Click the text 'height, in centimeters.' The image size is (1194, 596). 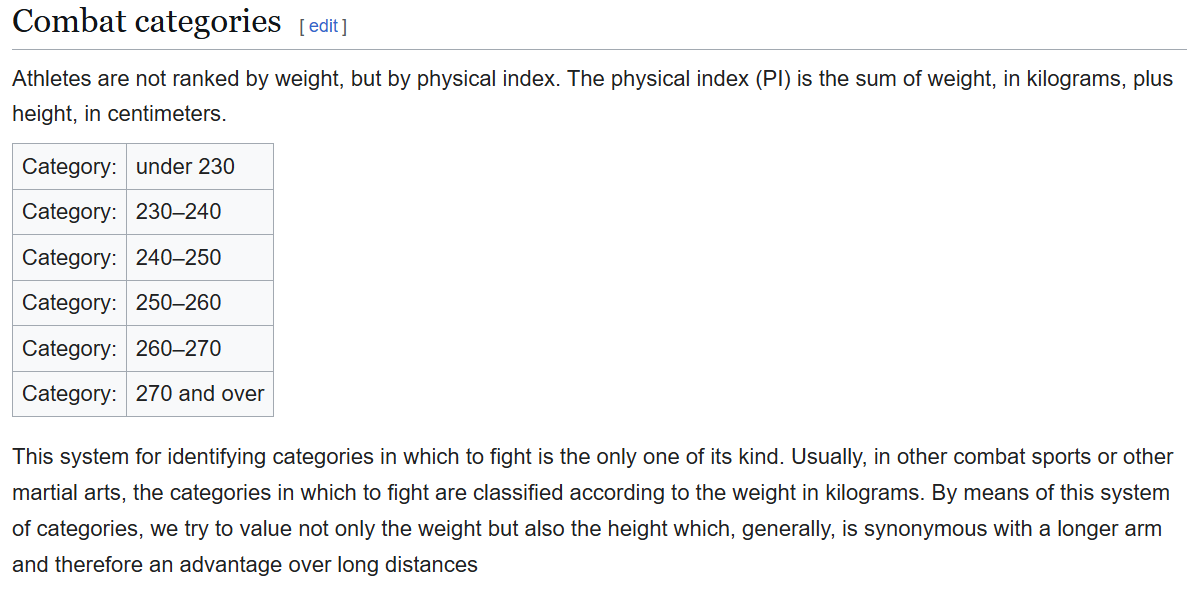point(119,114)
